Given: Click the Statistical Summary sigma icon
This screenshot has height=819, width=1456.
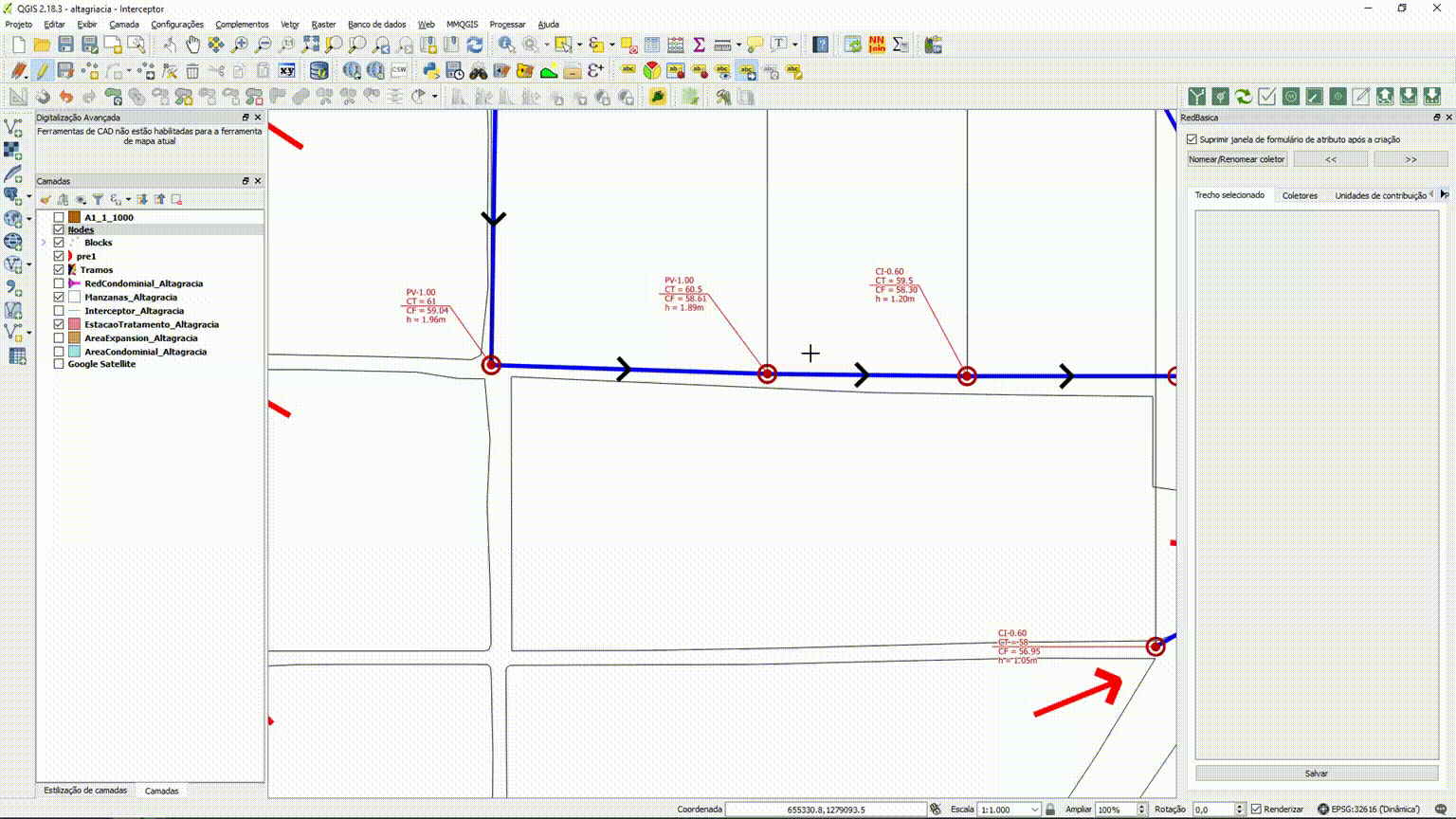Looking at the screenshot, I should 699,45.
